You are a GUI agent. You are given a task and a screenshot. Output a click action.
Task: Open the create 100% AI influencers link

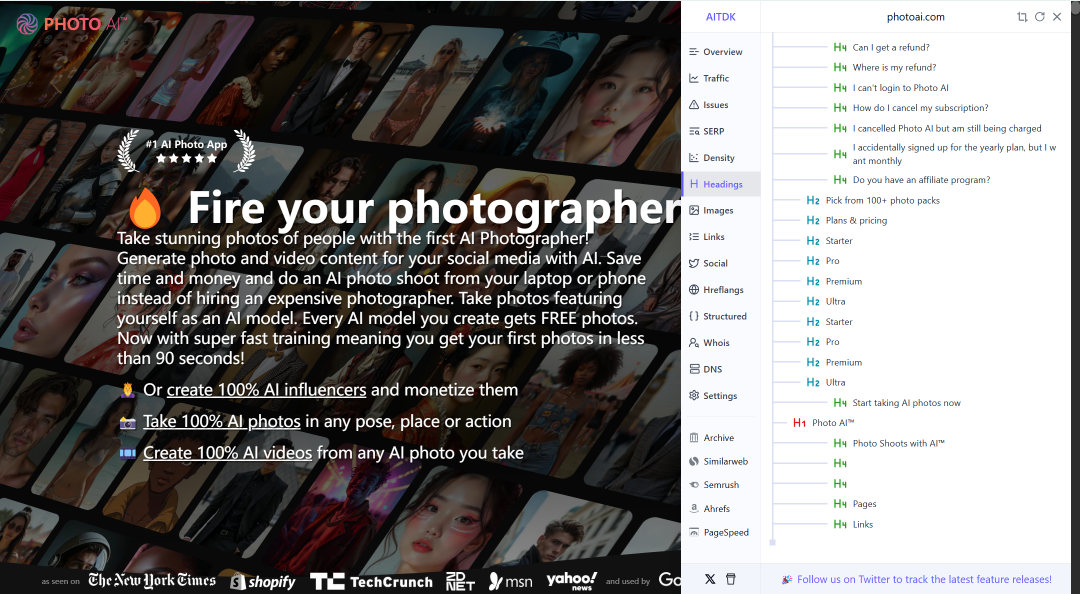tap(267, 389)
